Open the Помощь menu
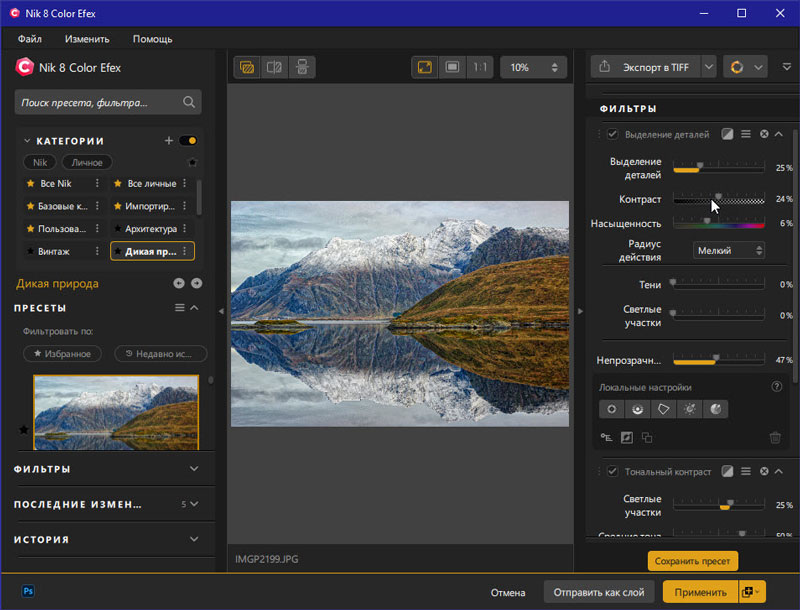Image resolution: width=800 pixels, height=610 pixels. click(152, 39)
